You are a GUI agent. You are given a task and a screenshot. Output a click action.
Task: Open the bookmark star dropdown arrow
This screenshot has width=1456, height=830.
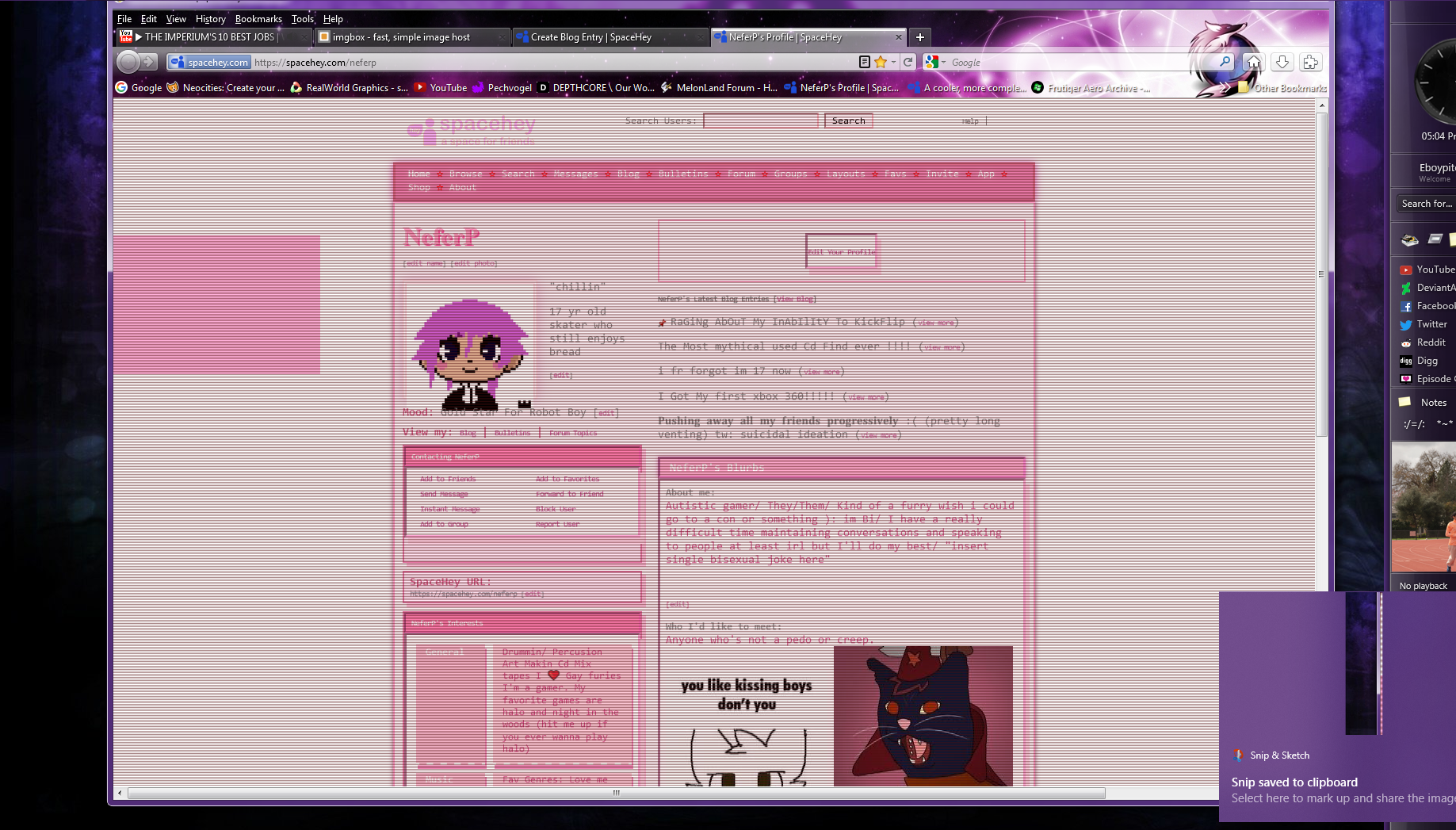(x=893, y=62)
